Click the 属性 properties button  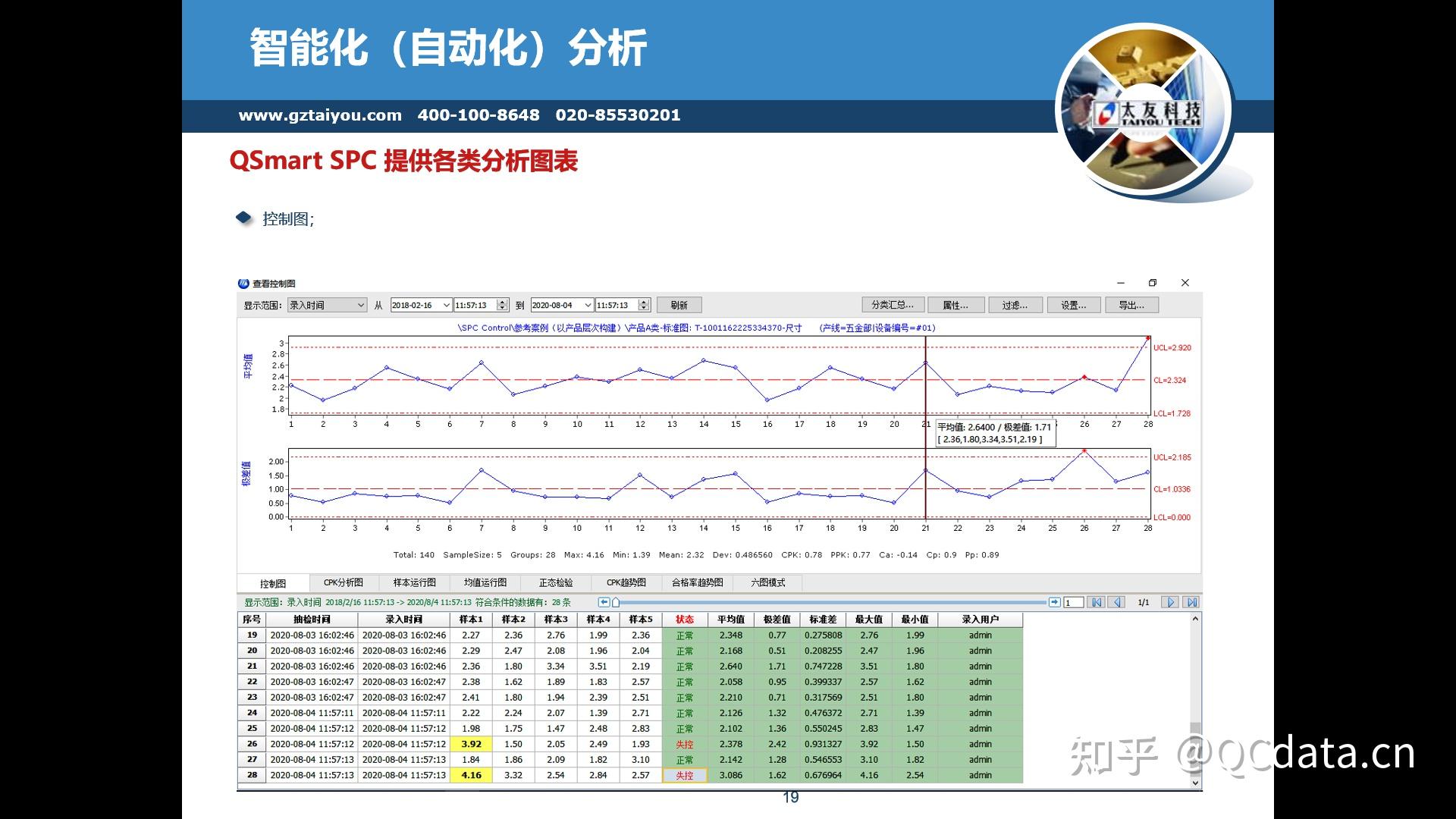(x=955, y=304)
